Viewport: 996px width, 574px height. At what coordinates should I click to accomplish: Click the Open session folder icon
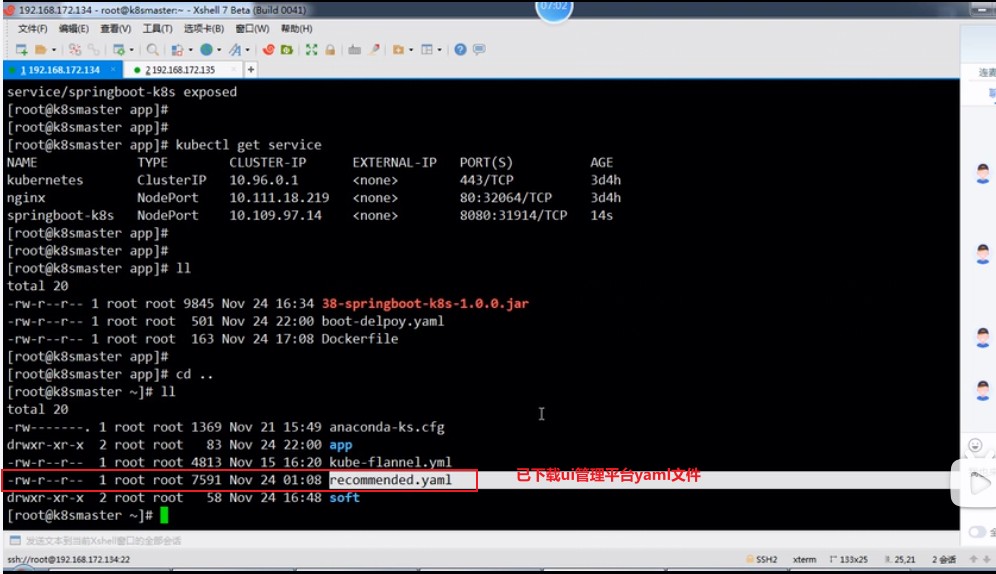(x=41, y=50)
